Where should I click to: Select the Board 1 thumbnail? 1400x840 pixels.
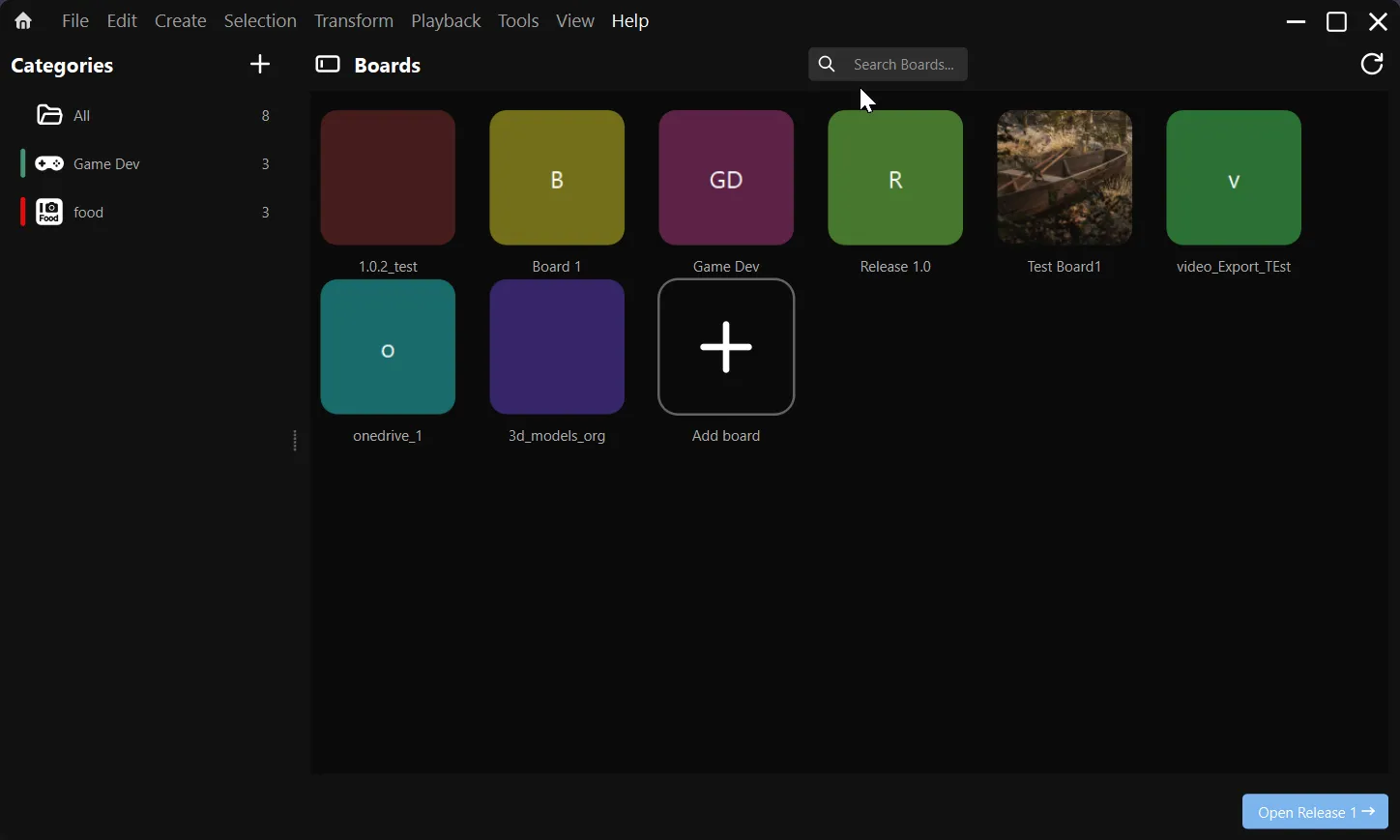pos(558,179)
